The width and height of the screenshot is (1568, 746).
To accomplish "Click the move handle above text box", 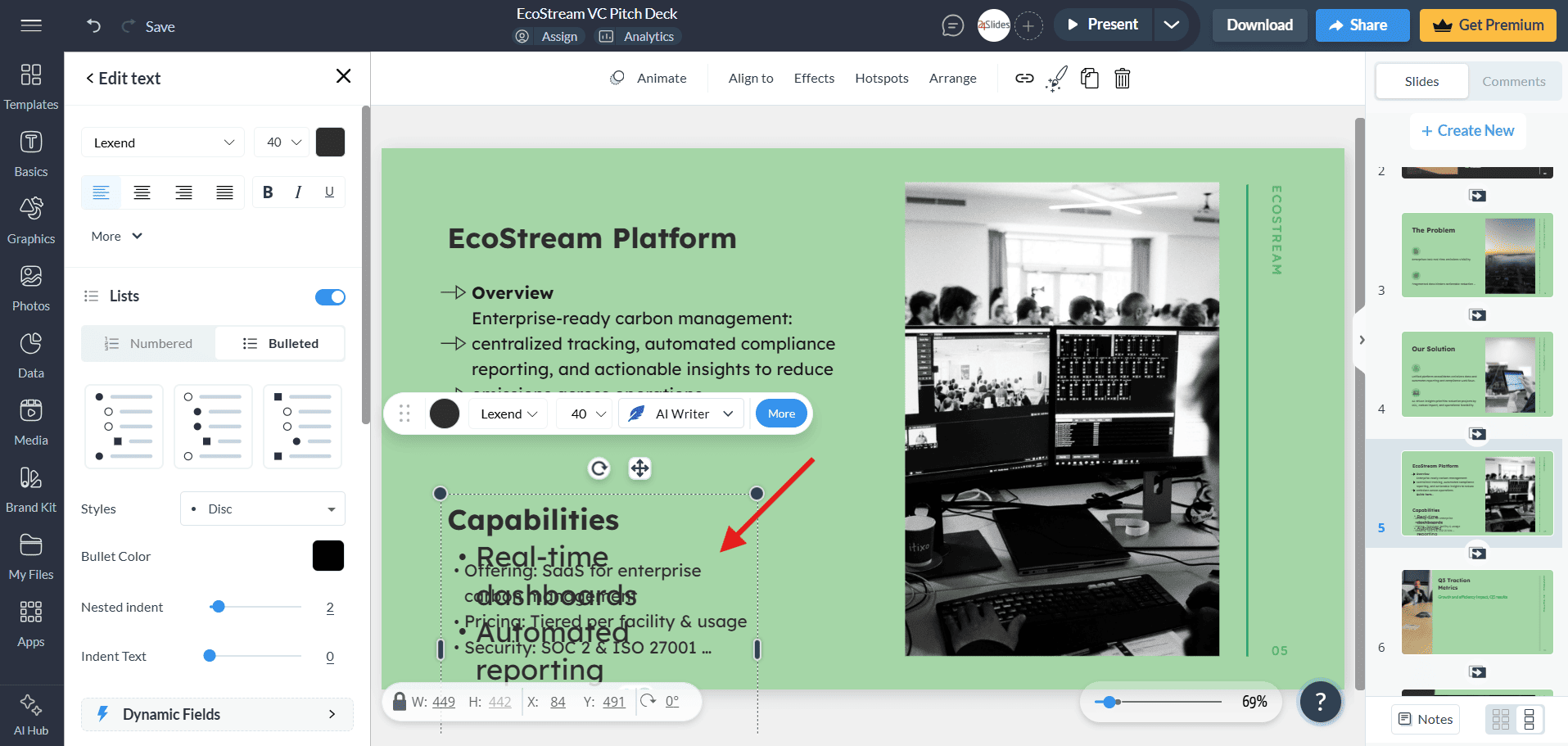I will coord(639,468).
